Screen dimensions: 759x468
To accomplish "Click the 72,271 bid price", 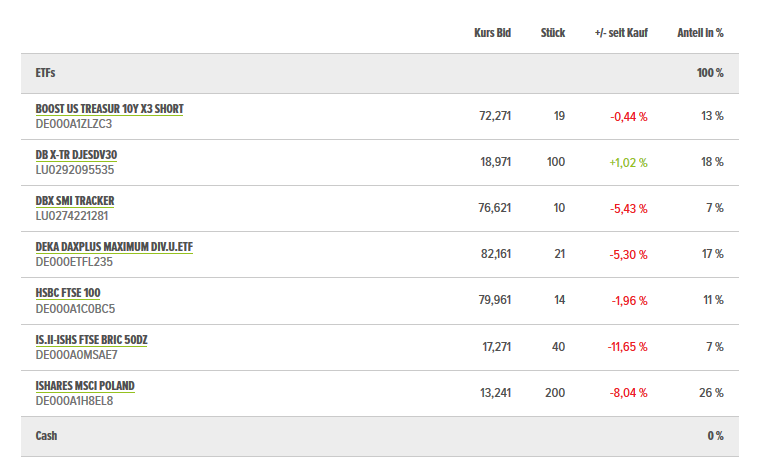I will tap(495, 116).
